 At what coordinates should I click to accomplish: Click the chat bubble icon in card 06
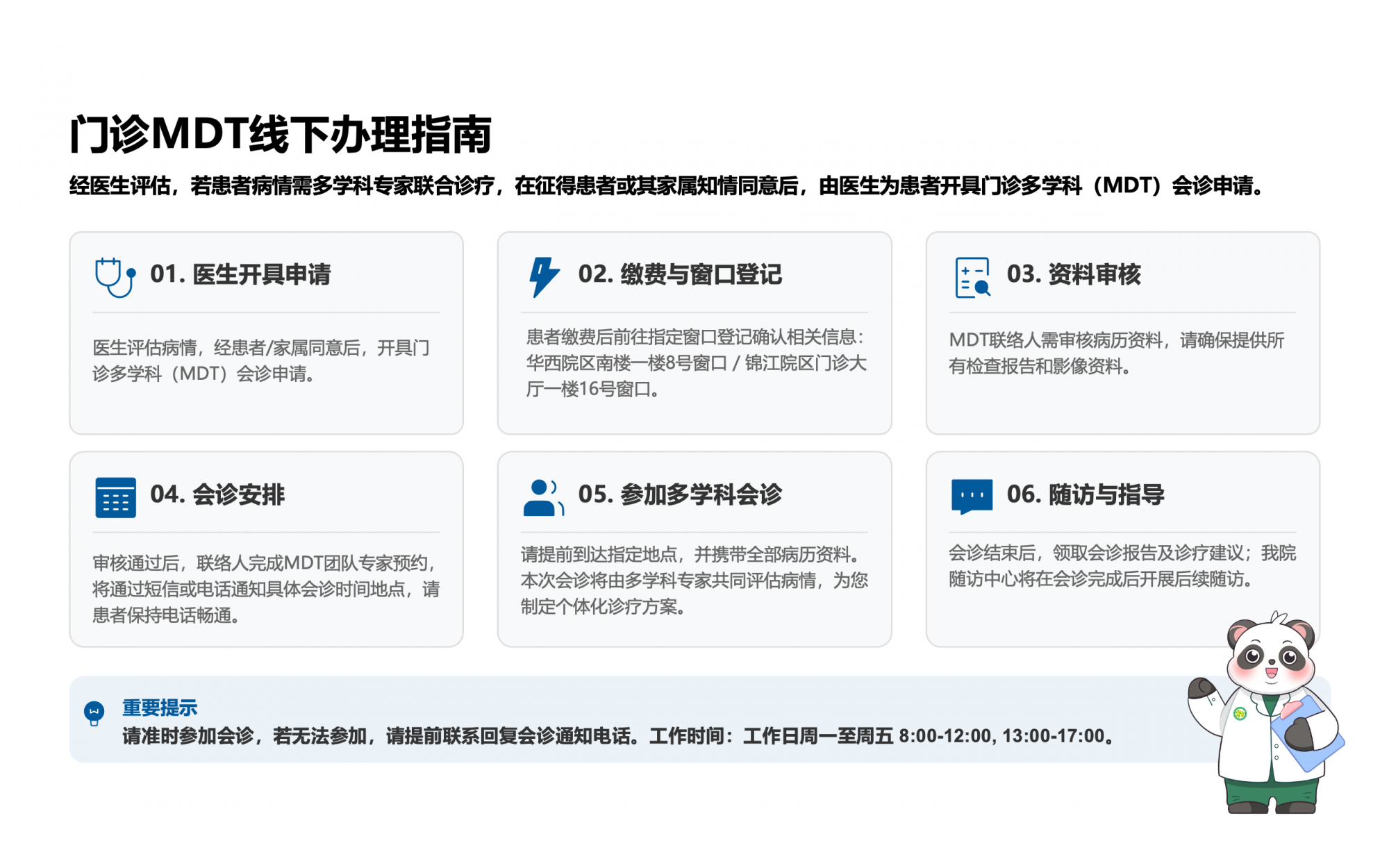[x=972, y=496]
